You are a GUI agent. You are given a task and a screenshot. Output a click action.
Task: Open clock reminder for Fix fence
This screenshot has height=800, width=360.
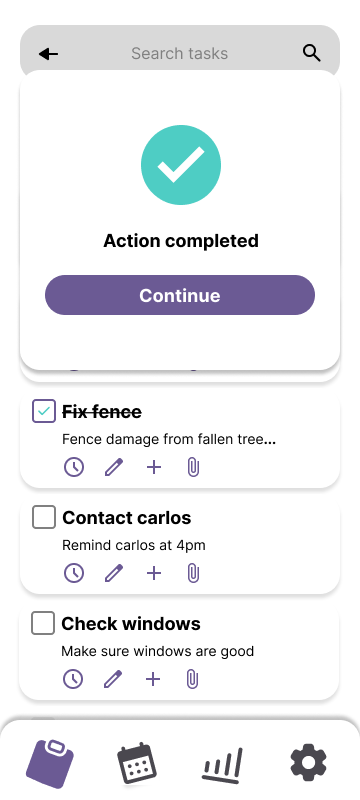click(74, 467)
